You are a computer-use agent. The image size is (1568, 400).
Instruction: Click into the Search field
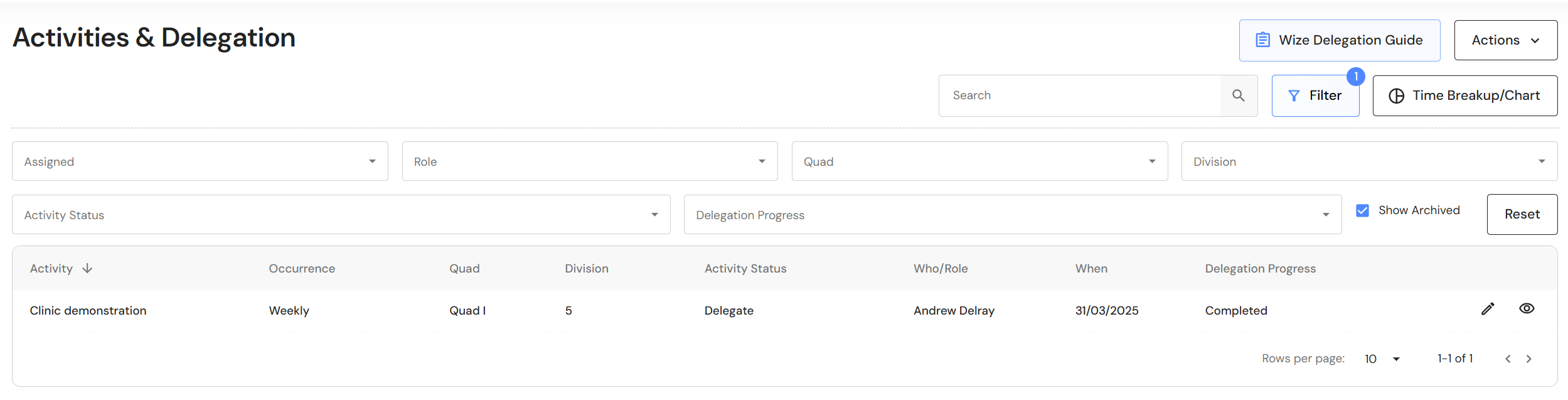click(x=1079, y=95)
